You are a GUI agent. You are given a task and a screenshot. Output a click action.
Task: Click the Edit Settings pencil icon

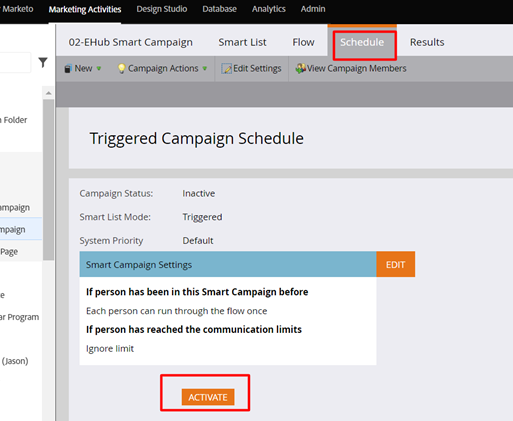(x=226, y=68)
